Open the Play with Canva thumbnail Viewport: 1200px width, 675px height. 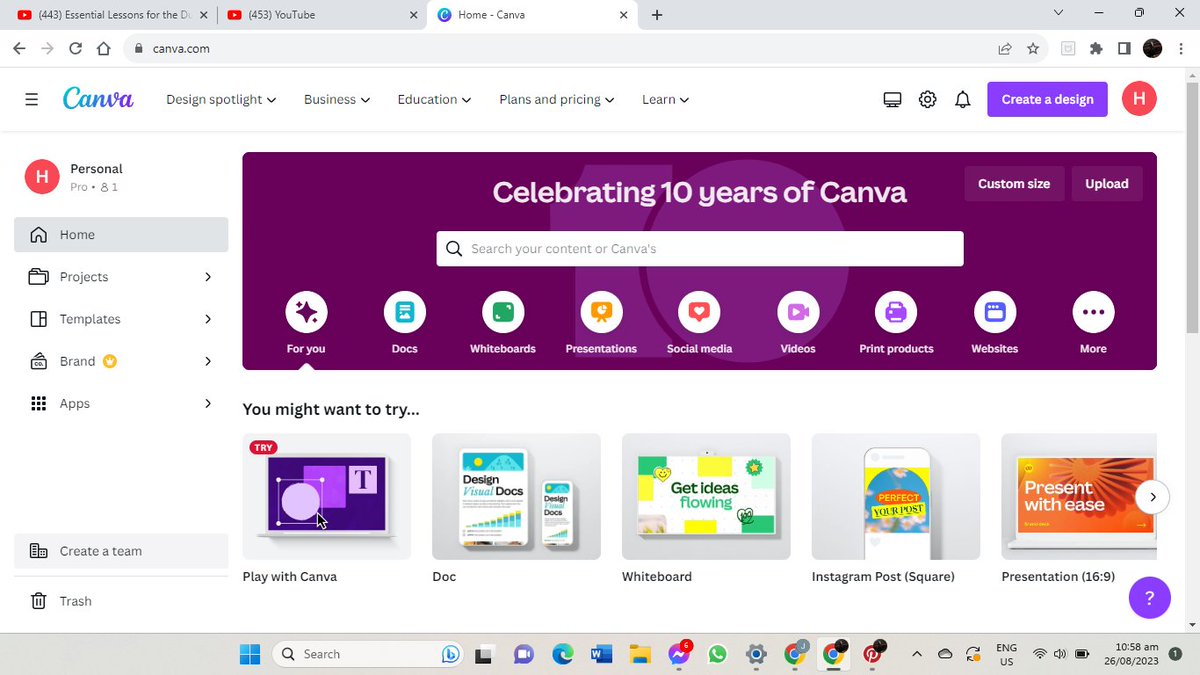(x=326, y=496)
